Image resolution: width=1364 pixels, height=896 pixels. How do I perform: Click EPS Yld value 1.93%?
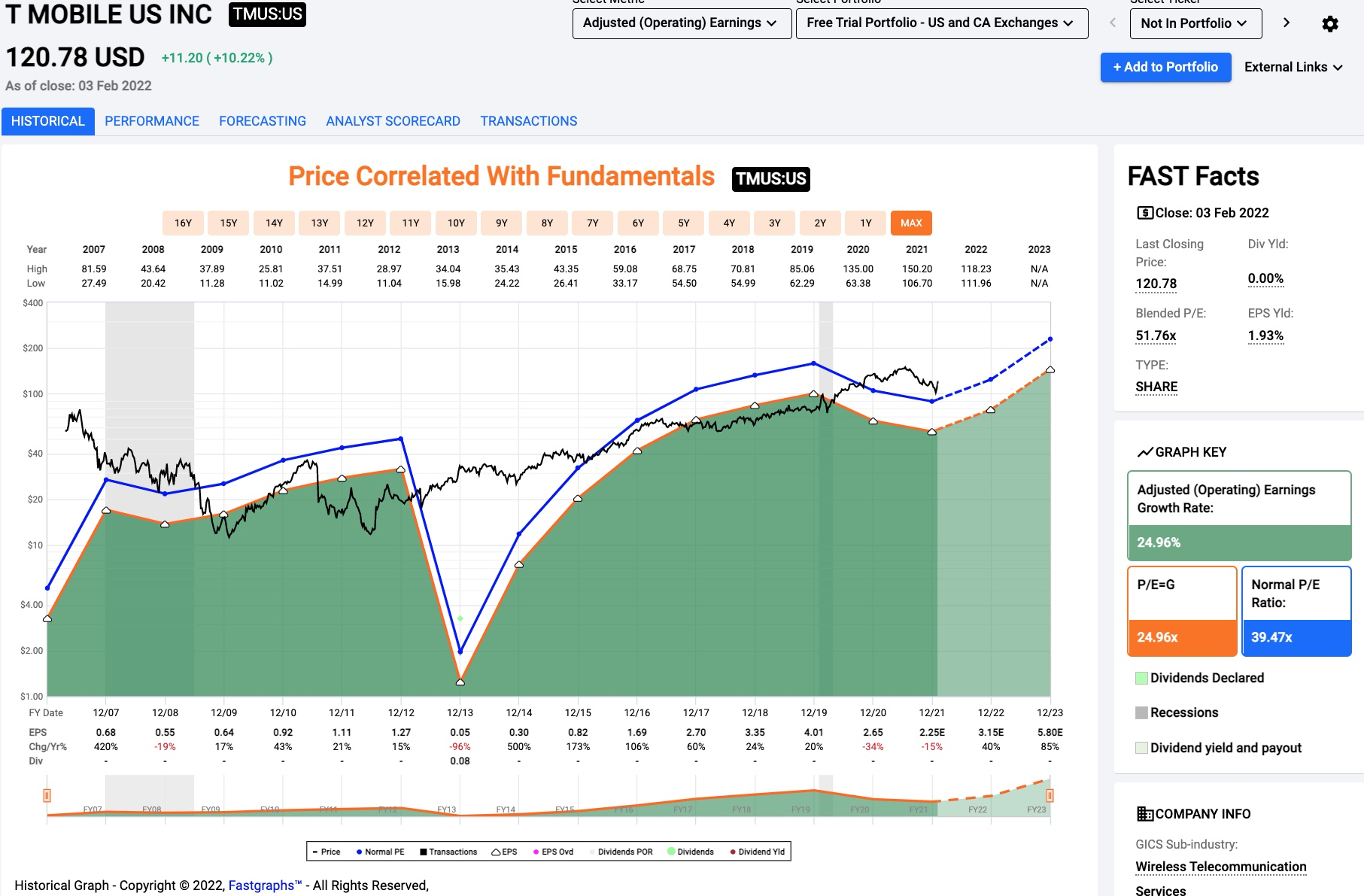[1266, 336]
